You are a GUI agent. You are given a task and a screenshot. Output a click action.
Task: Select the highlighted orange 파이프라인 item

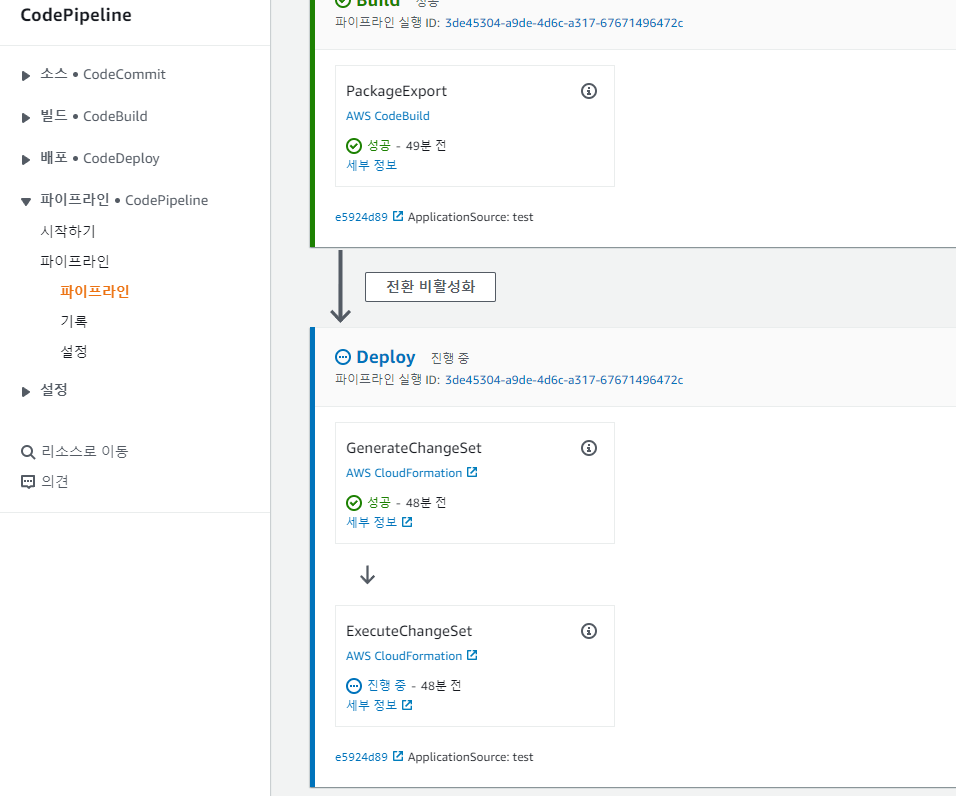coord(95,291)
